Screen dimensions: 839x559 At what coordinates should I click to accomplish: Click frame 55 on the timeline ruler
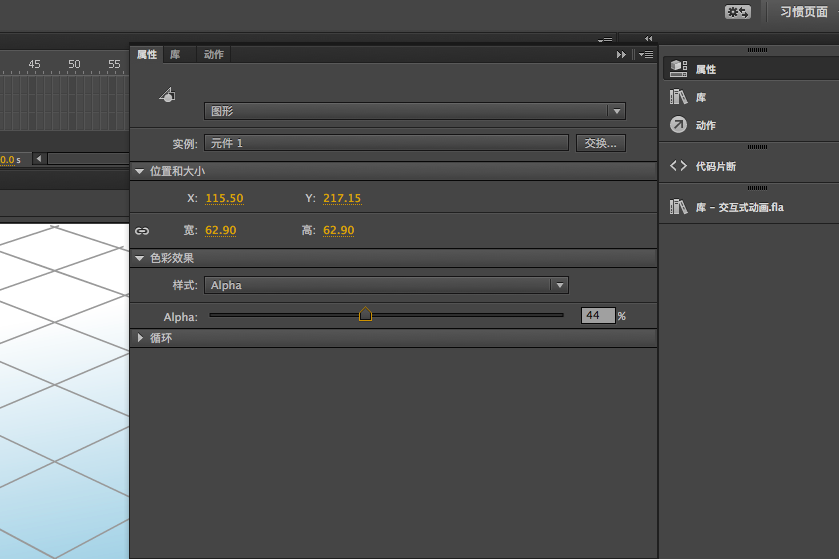(x=114, y=64)
